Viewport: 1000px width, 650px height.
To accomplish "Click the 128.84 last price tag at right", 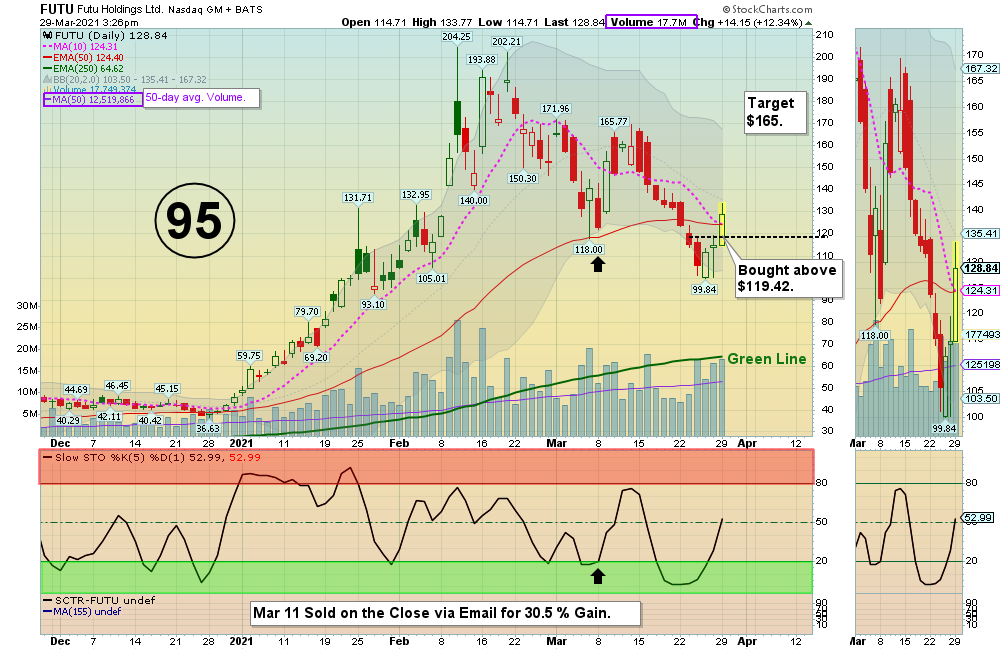I will click(981, 268).
